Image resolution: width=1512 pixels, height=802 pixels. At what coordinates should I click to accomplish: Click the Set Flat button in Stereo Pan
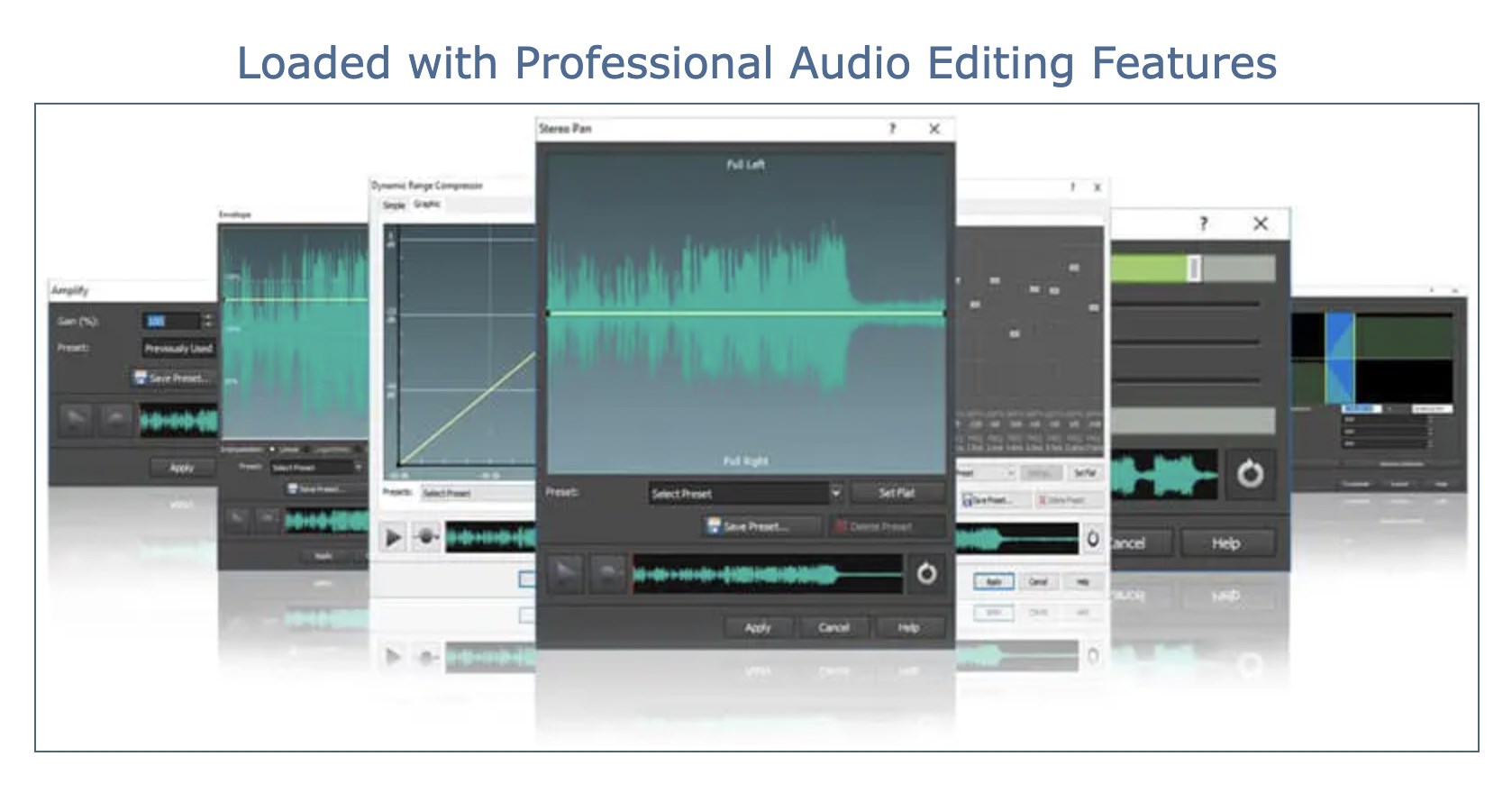point(897,493)
